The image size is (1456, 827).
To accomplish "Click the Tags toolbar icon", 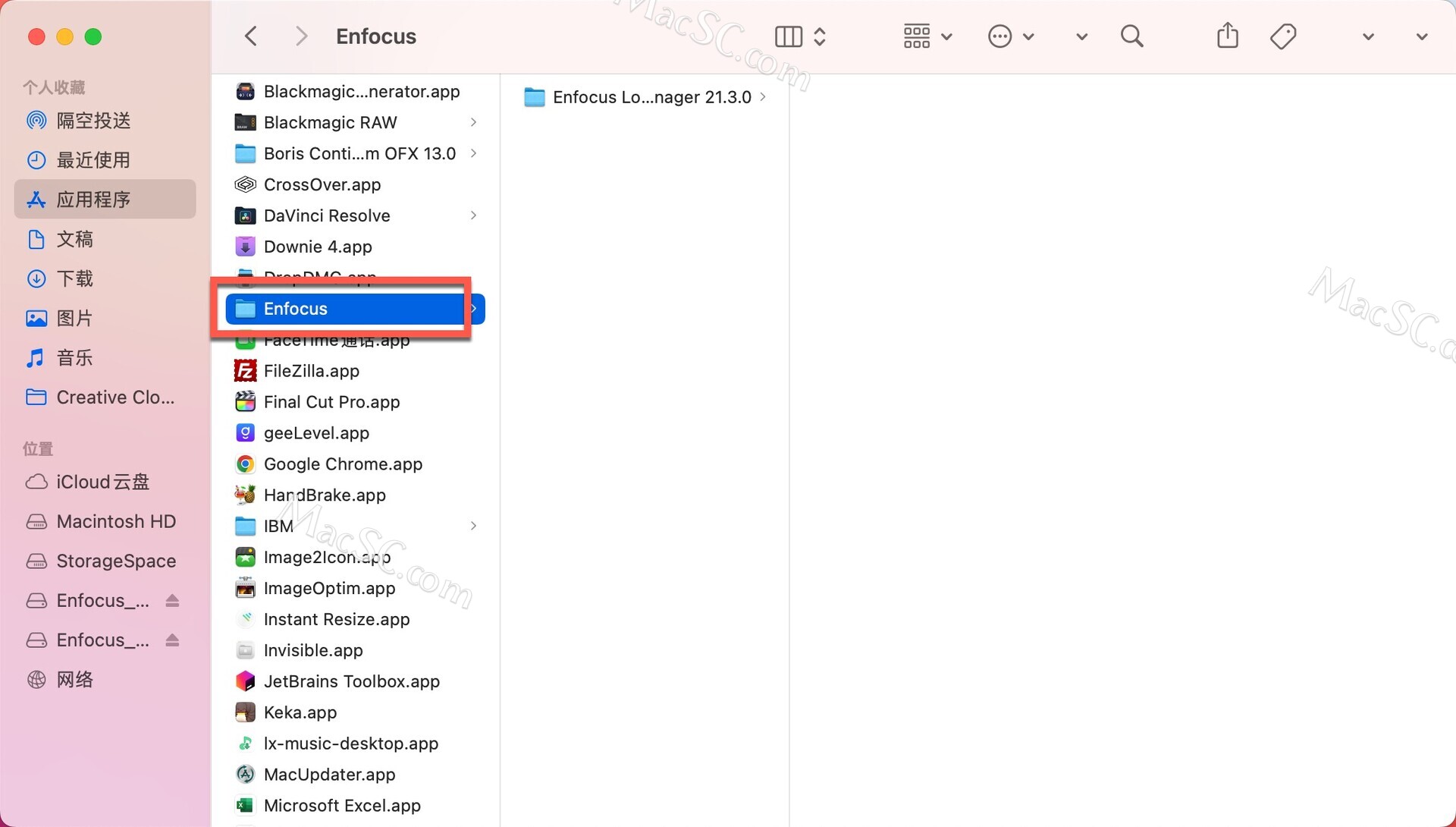I will point(1283,36).
